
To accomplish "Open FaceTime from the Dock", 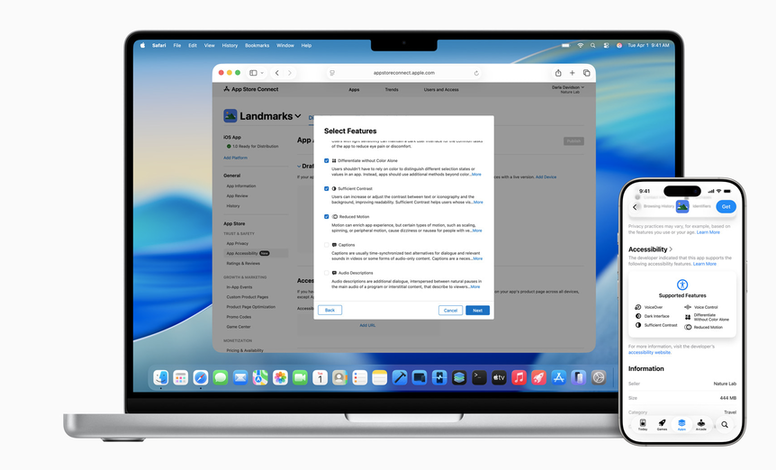I will [x=300, y=378].
